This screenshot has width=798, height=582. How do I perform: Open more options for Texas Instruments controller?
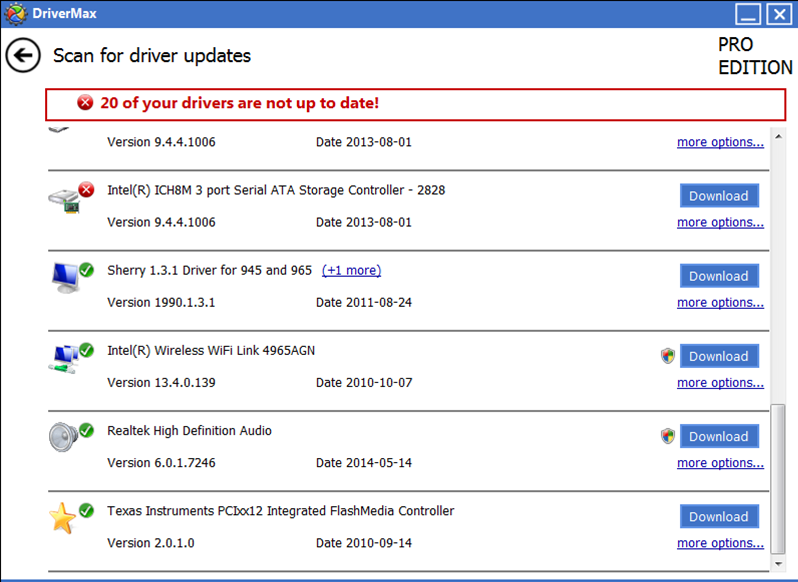(720, 543)
